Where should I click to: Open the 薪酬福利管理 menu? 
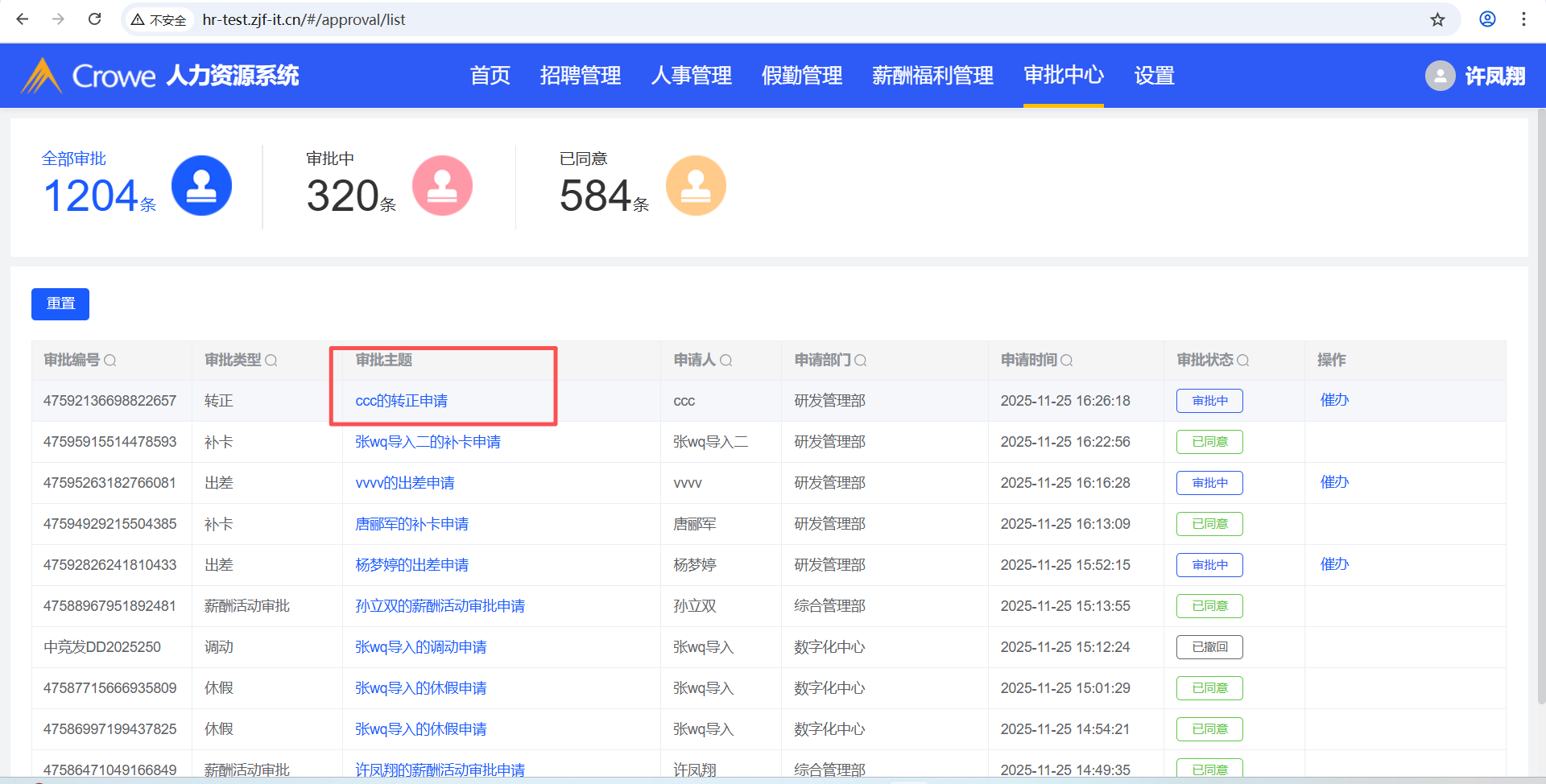point(932,76)
